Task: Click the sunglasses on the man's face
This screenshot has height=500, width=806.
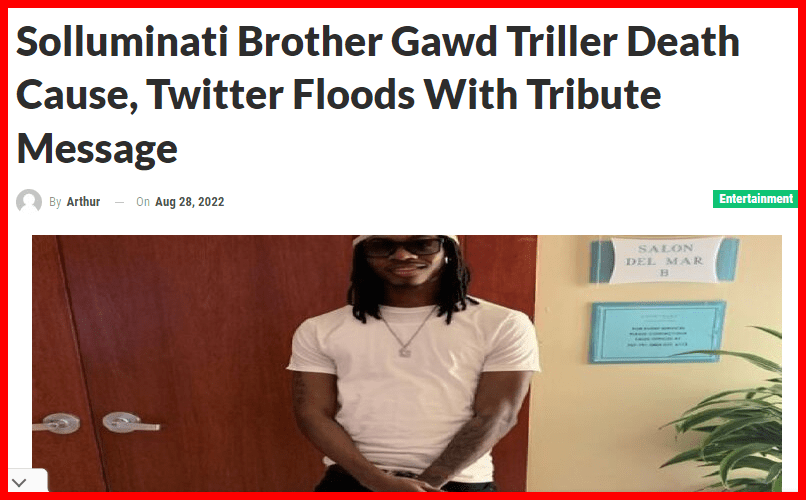Action: tap(402, 247)
